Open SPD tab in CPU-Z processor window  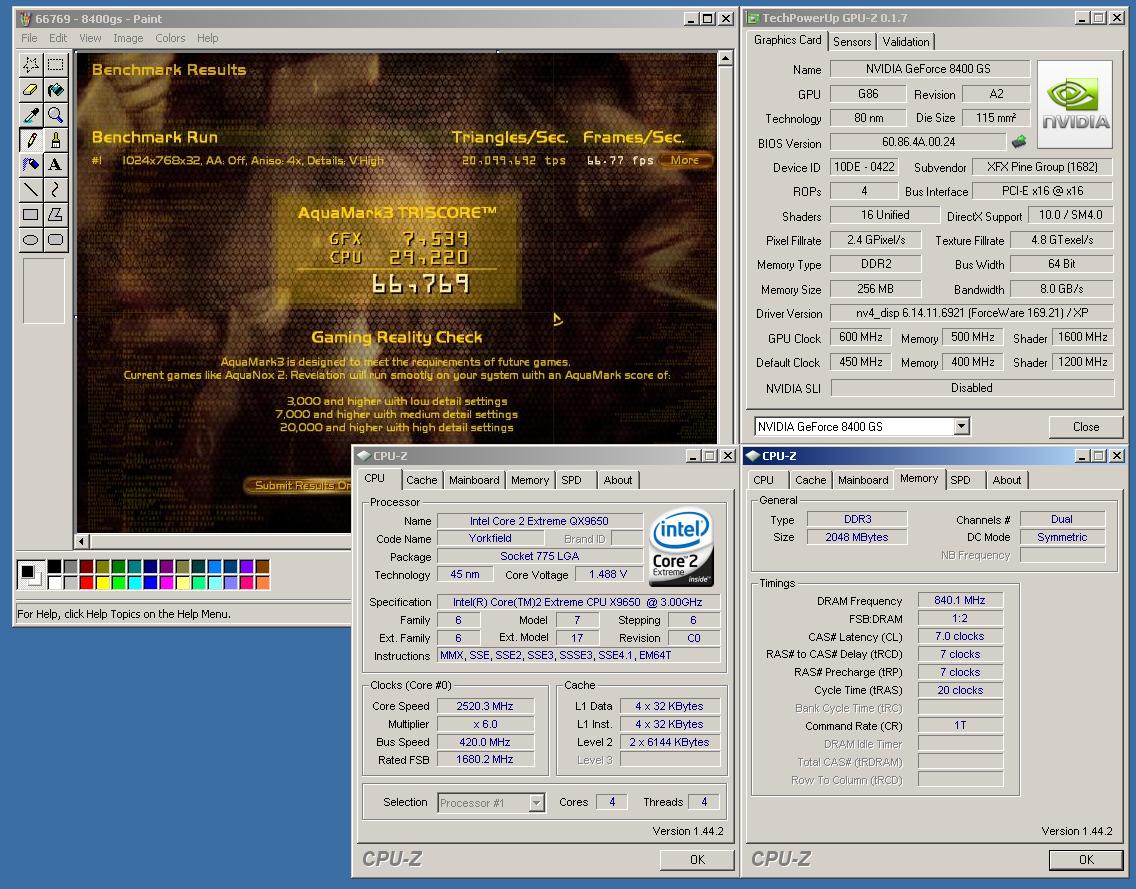coord(571,480)
